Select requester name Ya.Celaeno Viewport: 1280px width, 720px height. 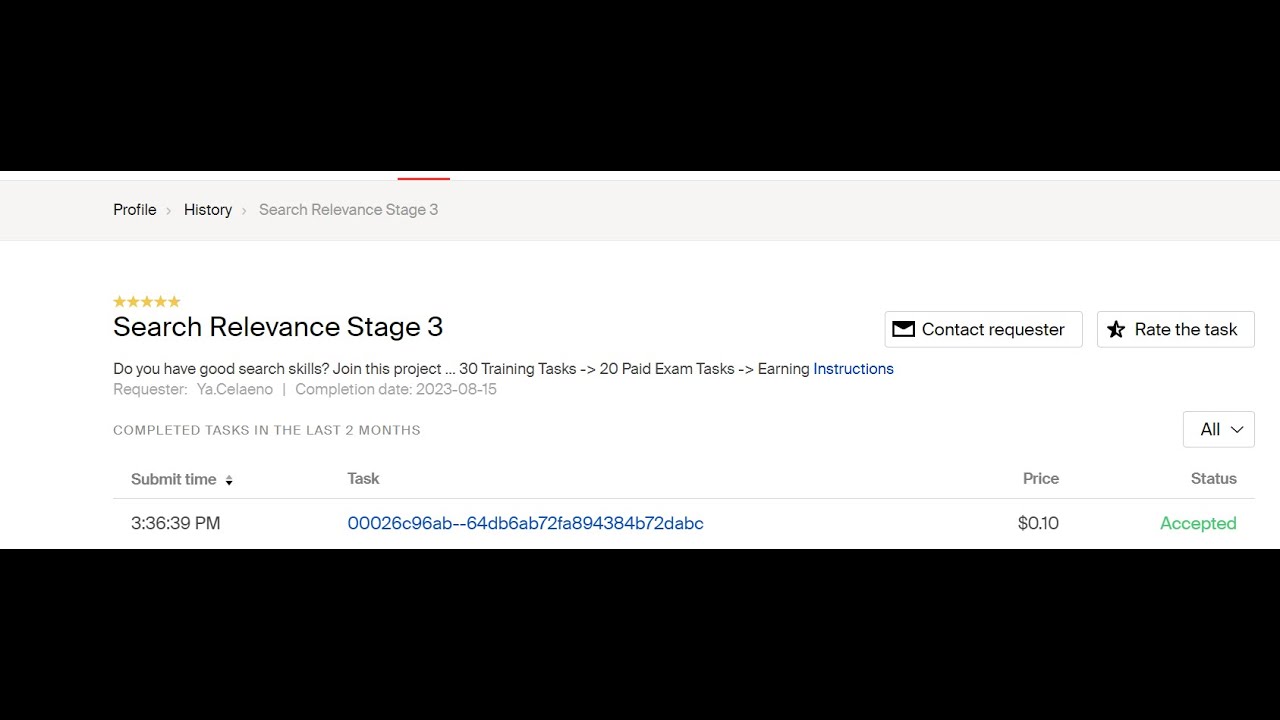(x=234, y=389)
